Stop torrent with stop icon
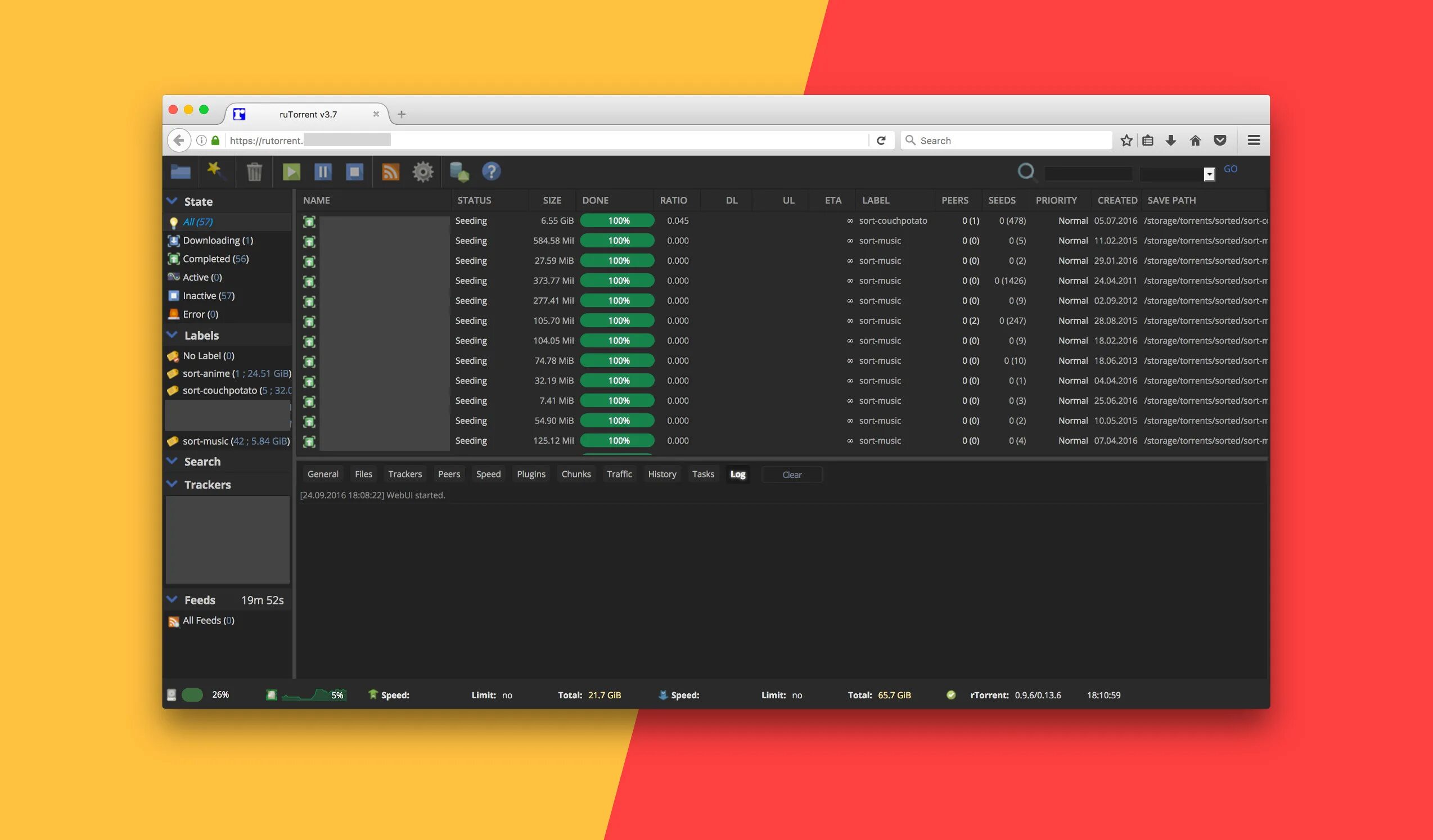Screen dimensions: 1433x840 pos(355,171)
